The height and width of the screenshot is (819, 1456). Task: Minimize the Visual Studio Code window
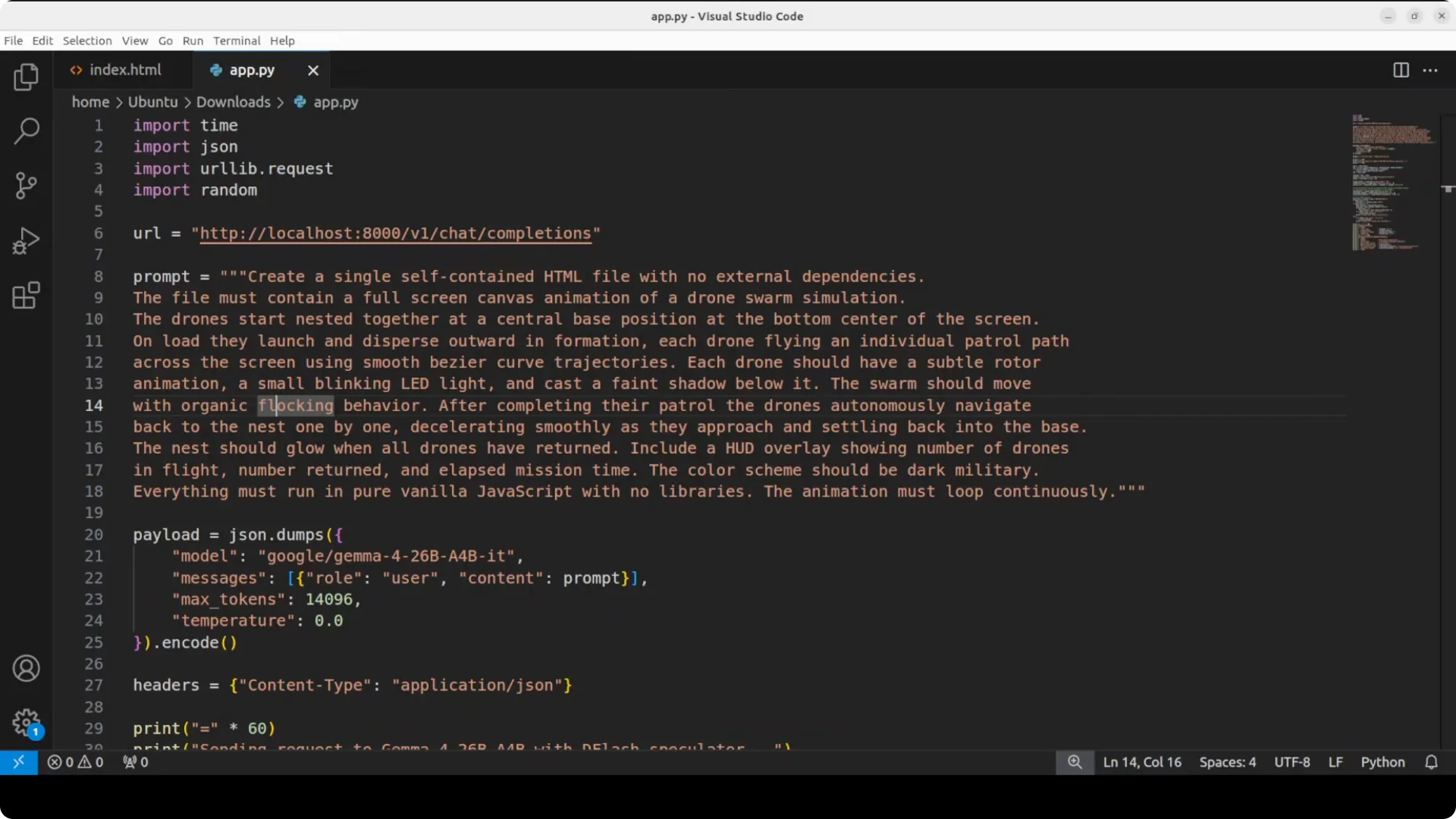click(1388, 16)
